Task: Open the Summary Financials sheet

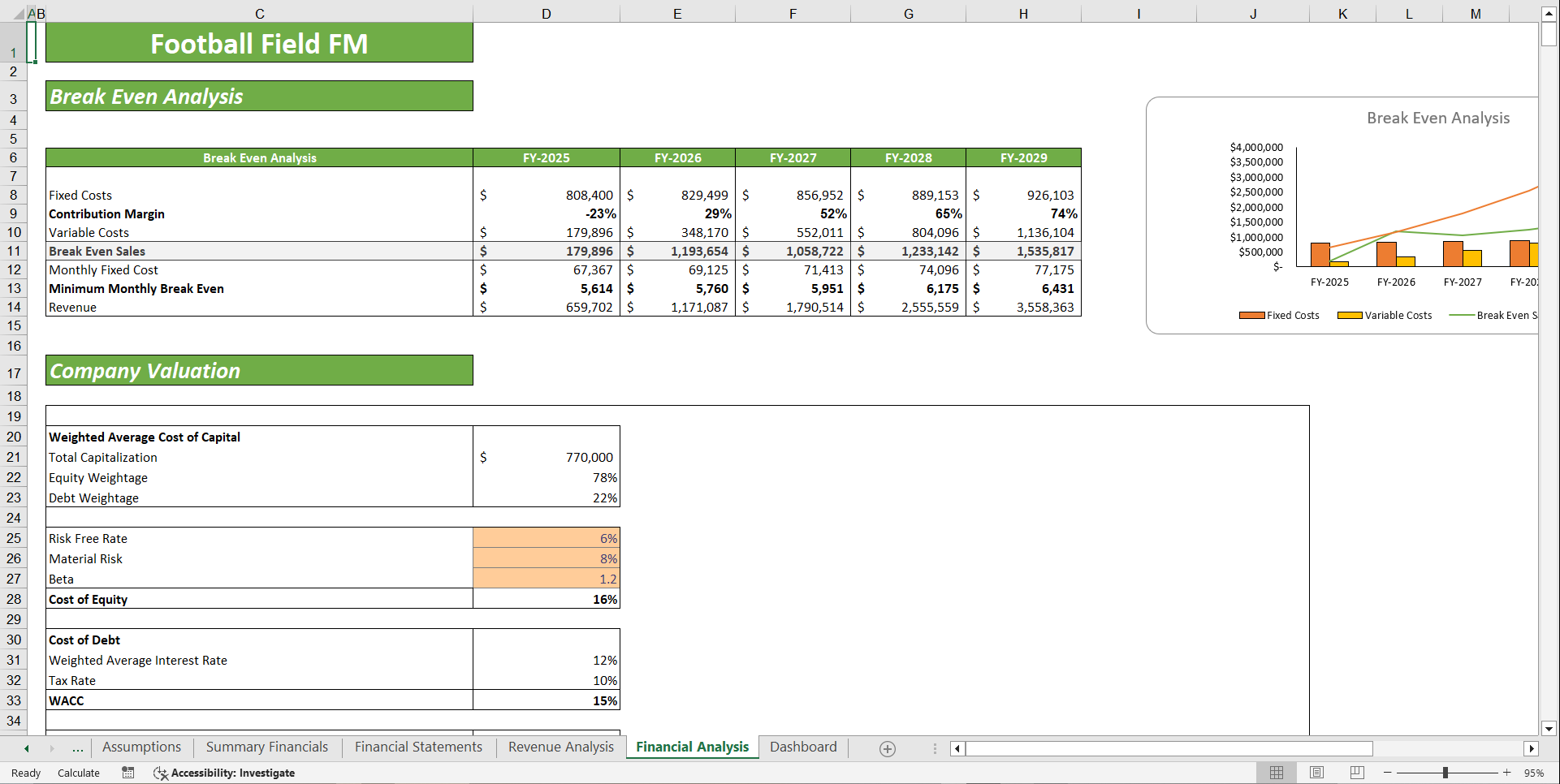Action: 266,747
